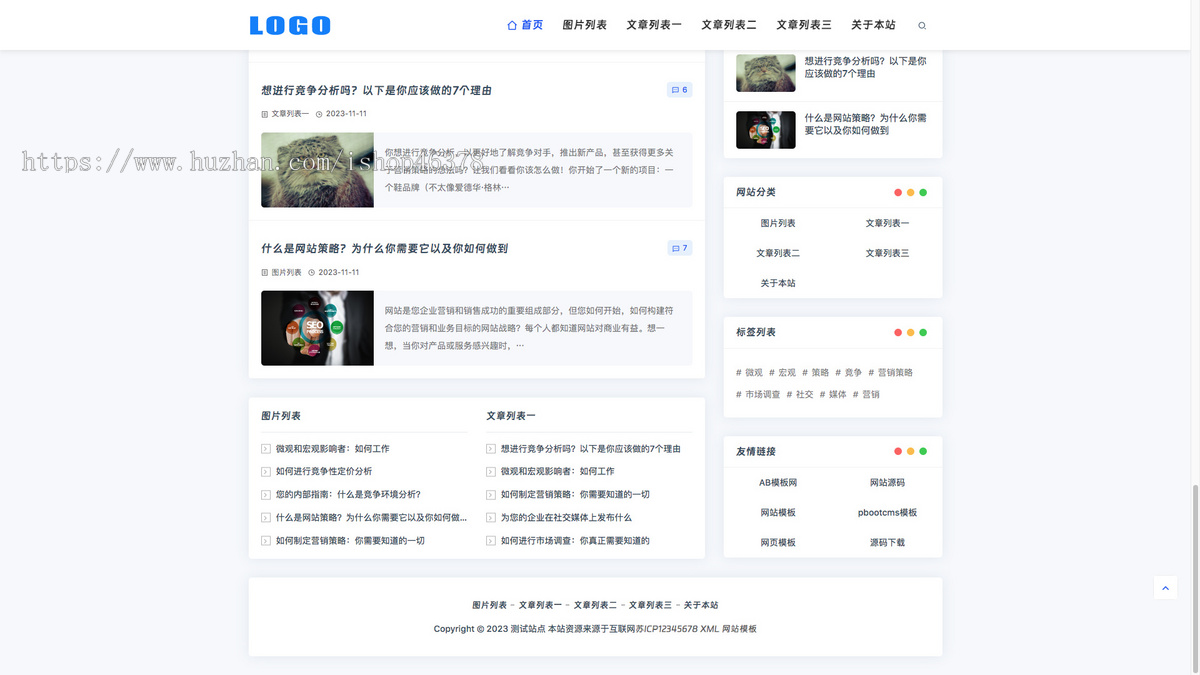1200x675 pixels.
Task: Click the list icon beside 为您的企业在社交媒体上发布什么
Action: (491, 518)
